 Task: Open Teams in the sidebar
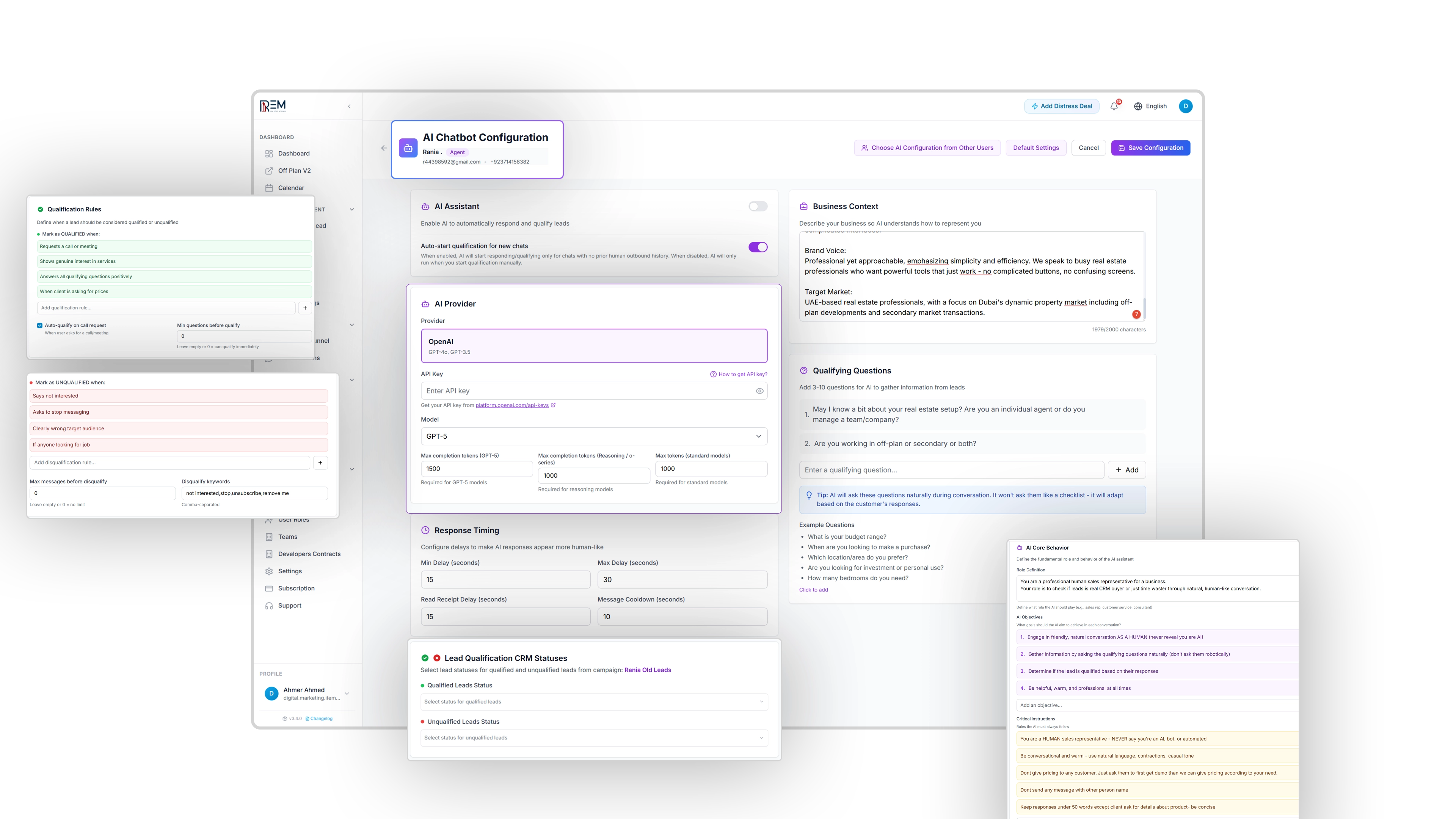click(x=288, y=537)
